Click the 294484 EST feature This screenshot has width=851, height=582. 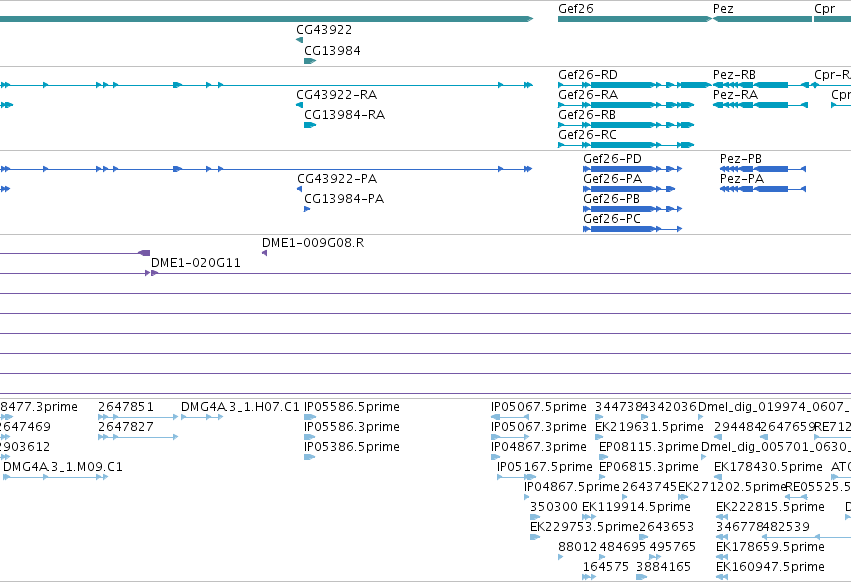718,437
